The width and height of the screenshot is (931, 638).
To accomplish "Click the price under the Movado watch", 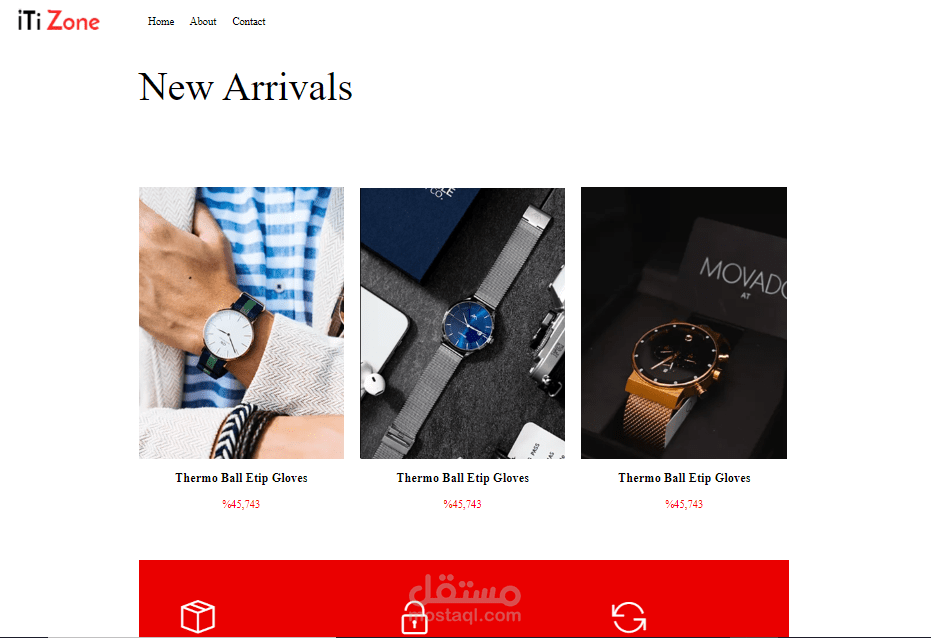I will click(x=684, y=504).
